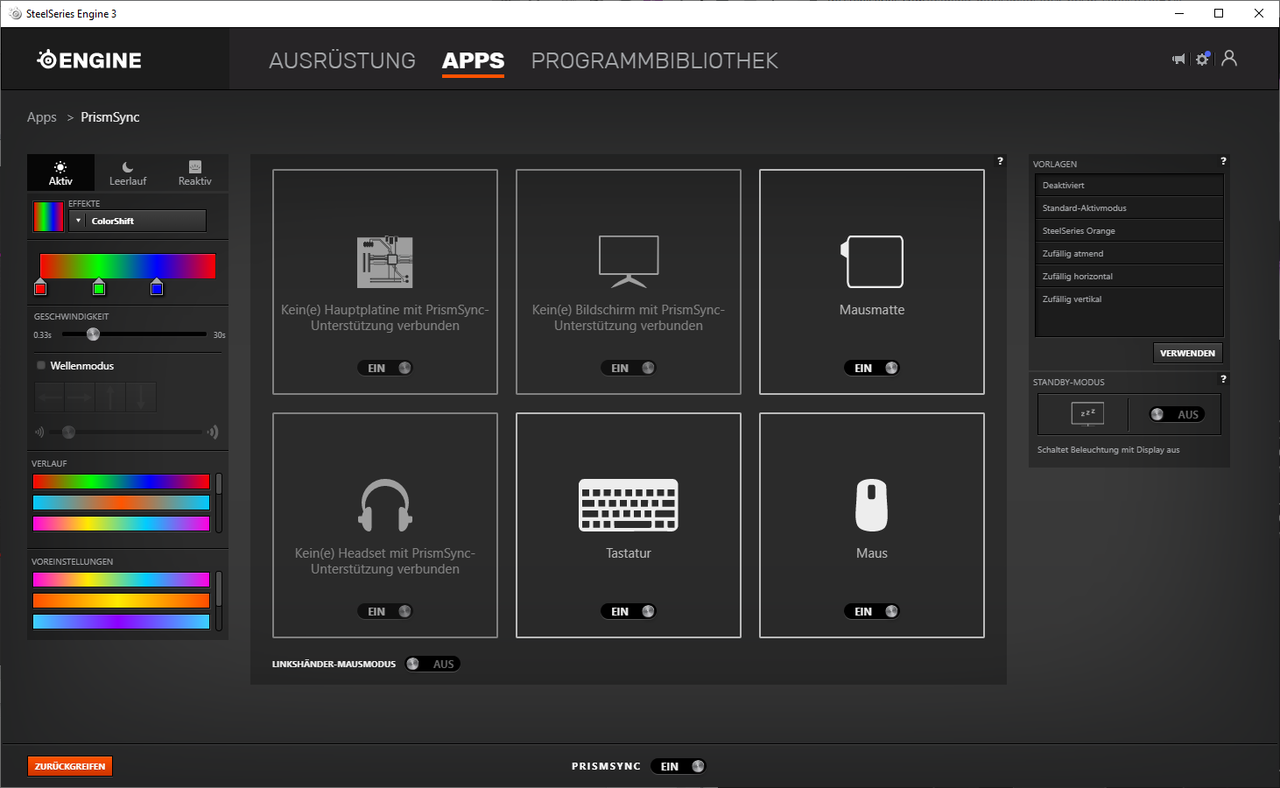Click the wave direction down arrow
Image resolution: width=1280 pixels, height=788 pixels.
pos(141,397)
